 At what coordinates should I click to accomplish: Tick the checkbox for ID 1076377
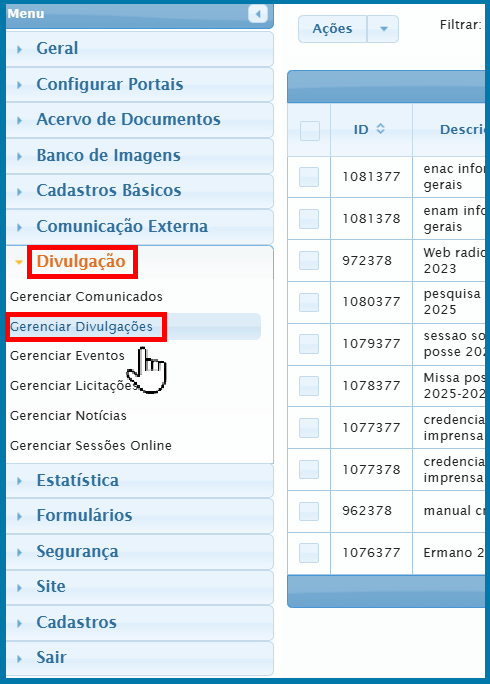[309, 553]
